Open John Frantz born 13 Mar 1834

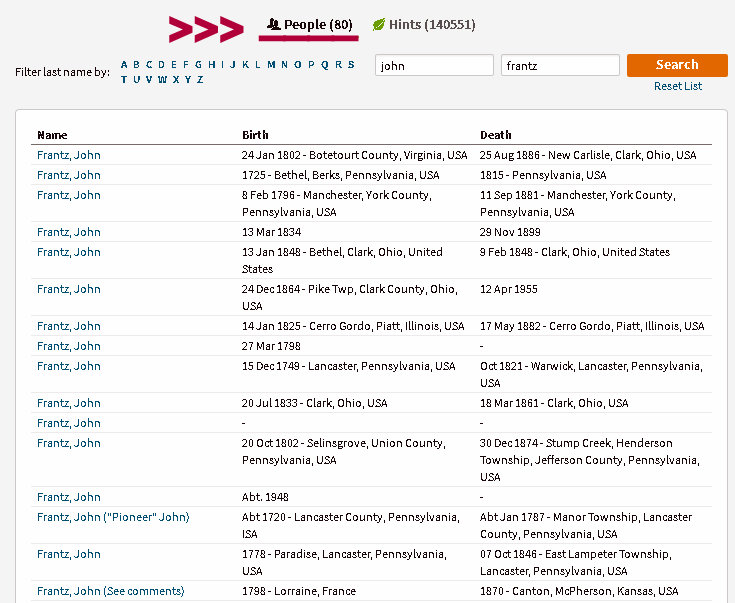point(69,232)
